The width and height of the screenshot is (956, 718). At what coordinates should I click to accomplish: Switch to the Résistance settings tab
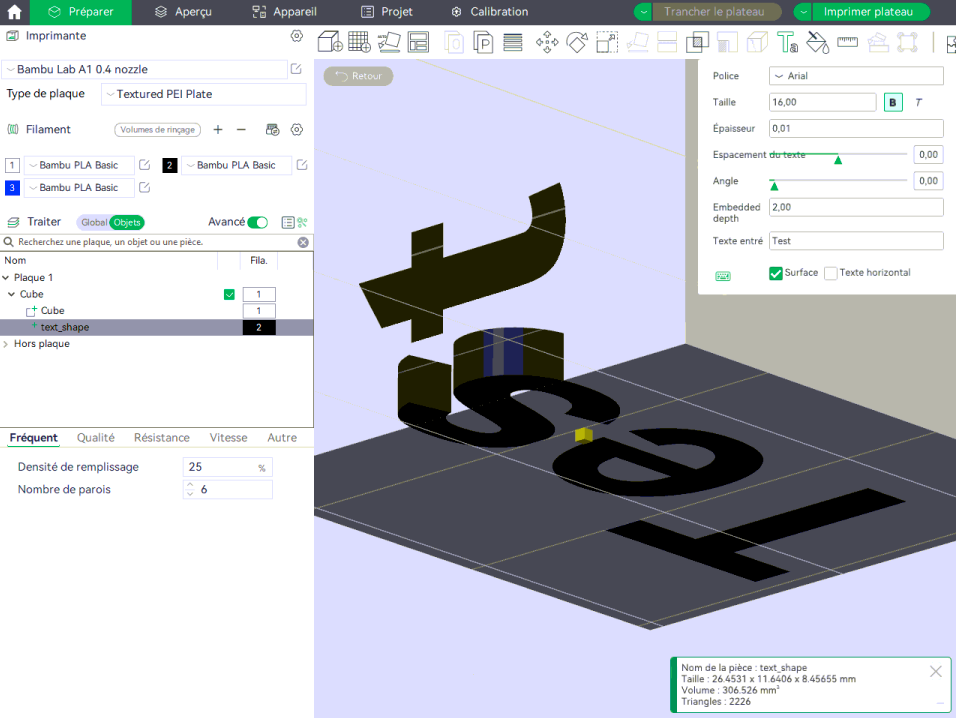pyautogui.click(x=162, y=438)
